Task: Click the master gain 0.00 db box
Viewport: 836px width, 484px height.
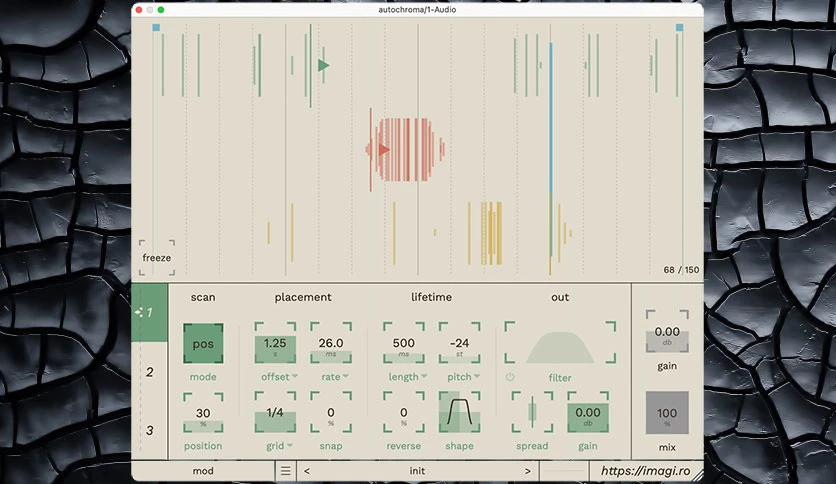Action: [667, 332]
